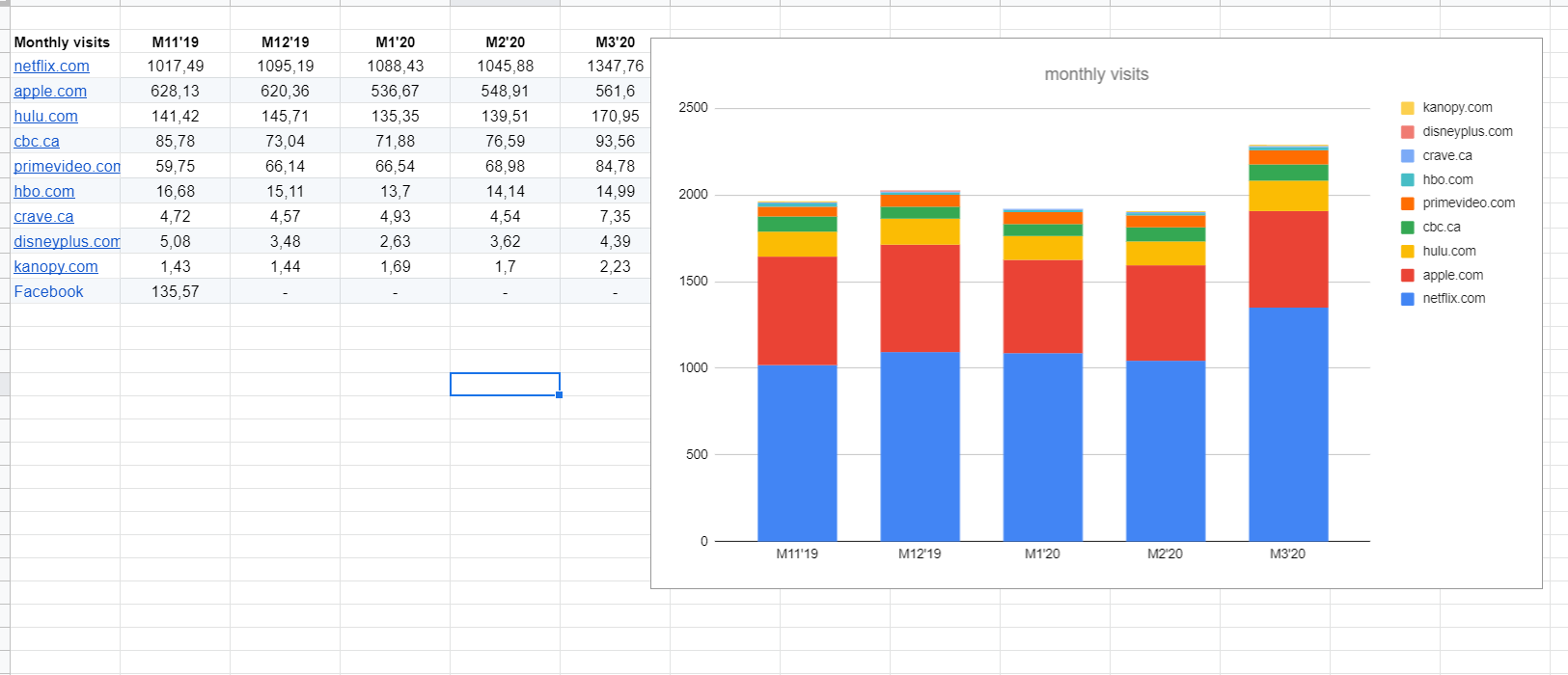This screenshot has height=675, width=1568.
Task: Select cell with value 2,23
Action: point(605,266)
